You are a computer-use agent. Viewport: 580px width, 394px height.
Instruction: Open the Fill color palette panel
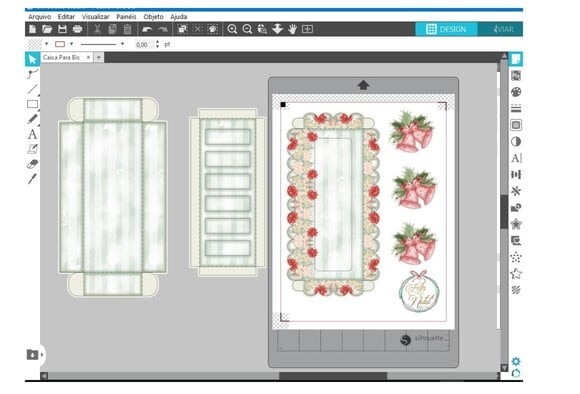point(516,92)
